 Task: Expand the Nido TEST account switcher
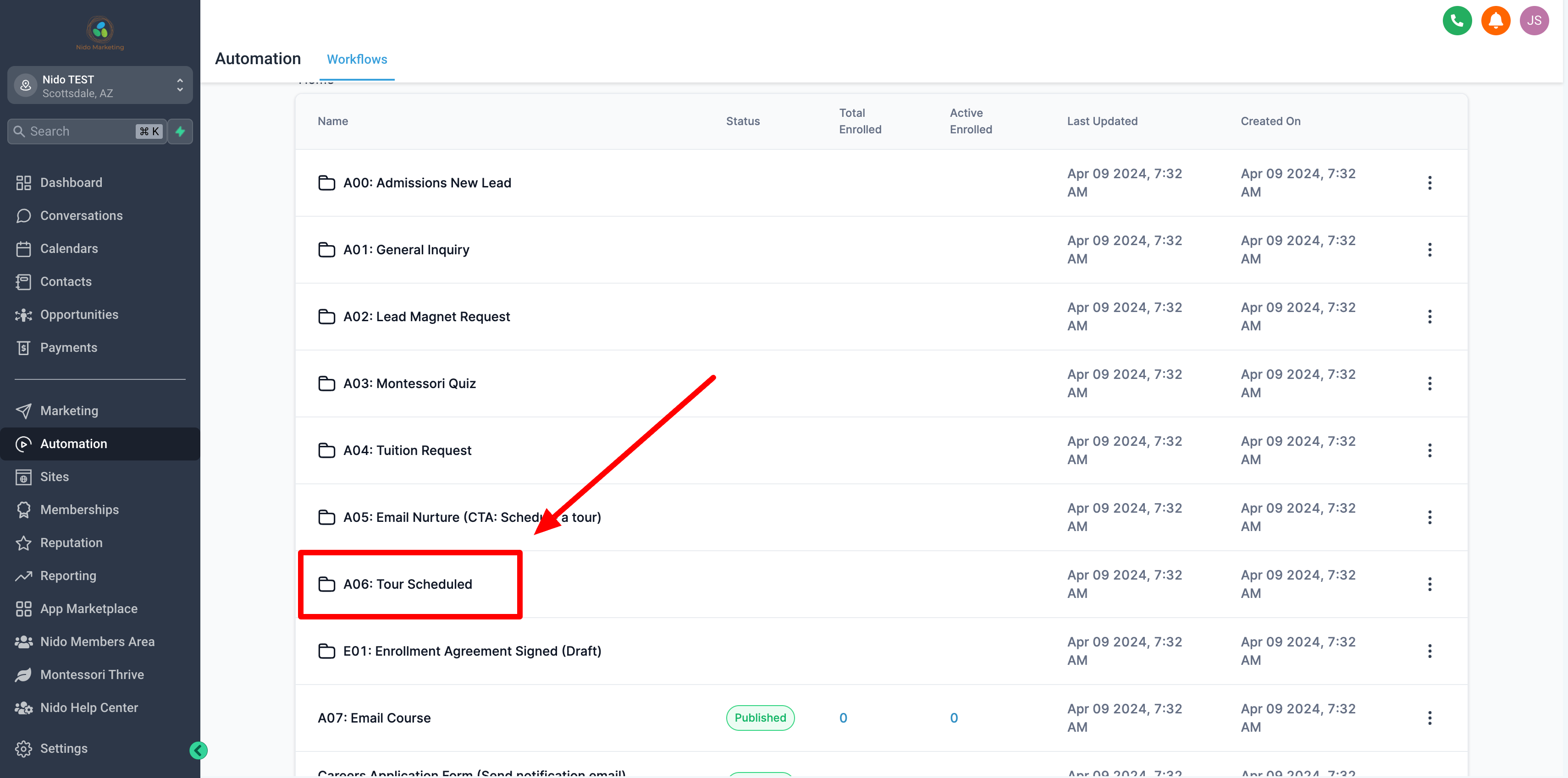100,86
